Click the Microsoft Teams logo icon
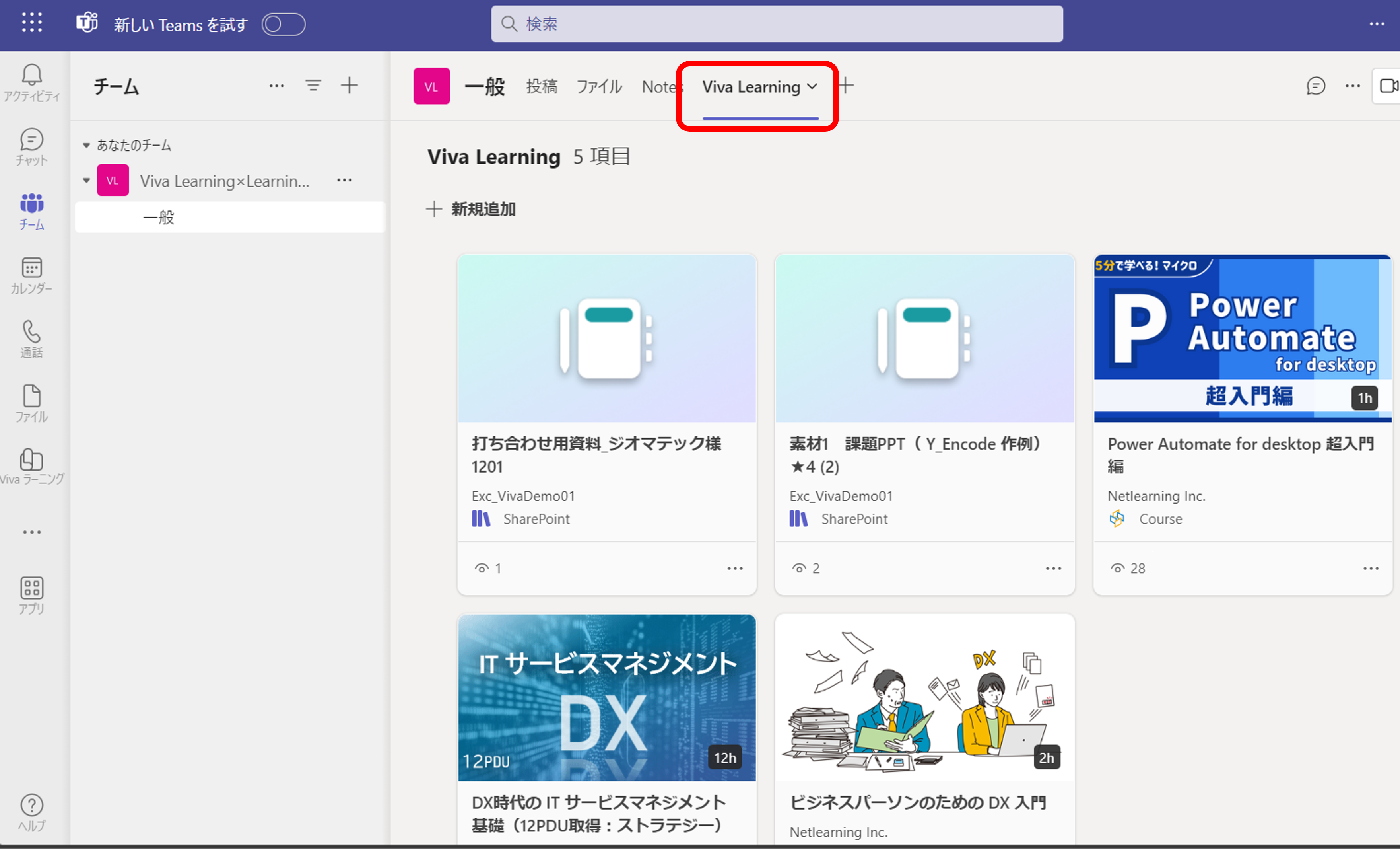The width and height of the screenshot is (1400, 849). (x=87, y=23)
